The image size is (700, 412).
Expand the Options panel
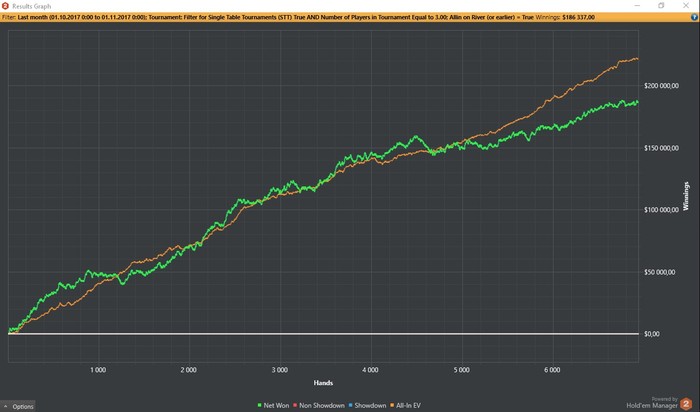point(18,406)
